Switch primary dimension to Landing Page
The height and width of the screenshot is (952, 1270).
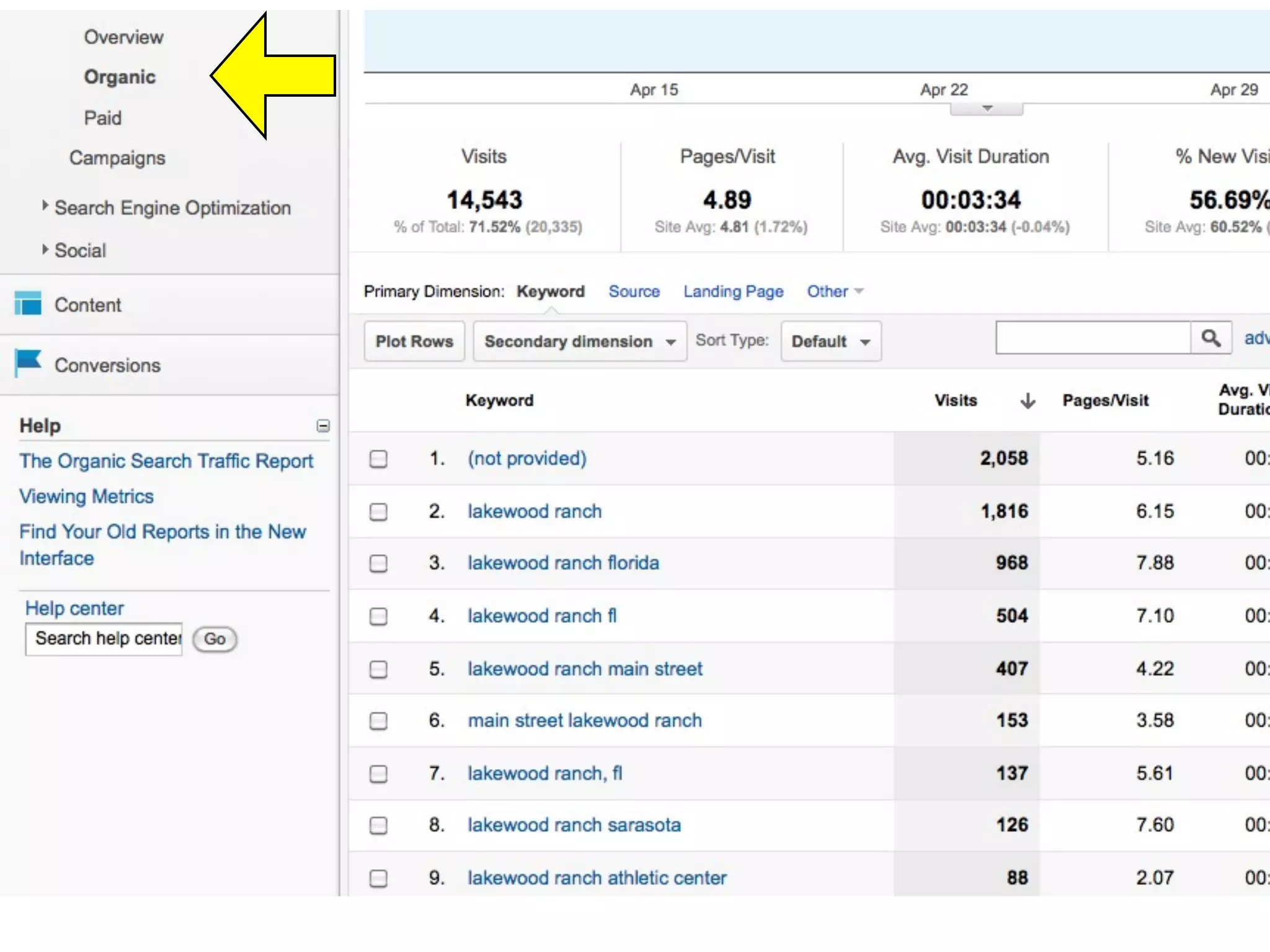tap(733, 291)
